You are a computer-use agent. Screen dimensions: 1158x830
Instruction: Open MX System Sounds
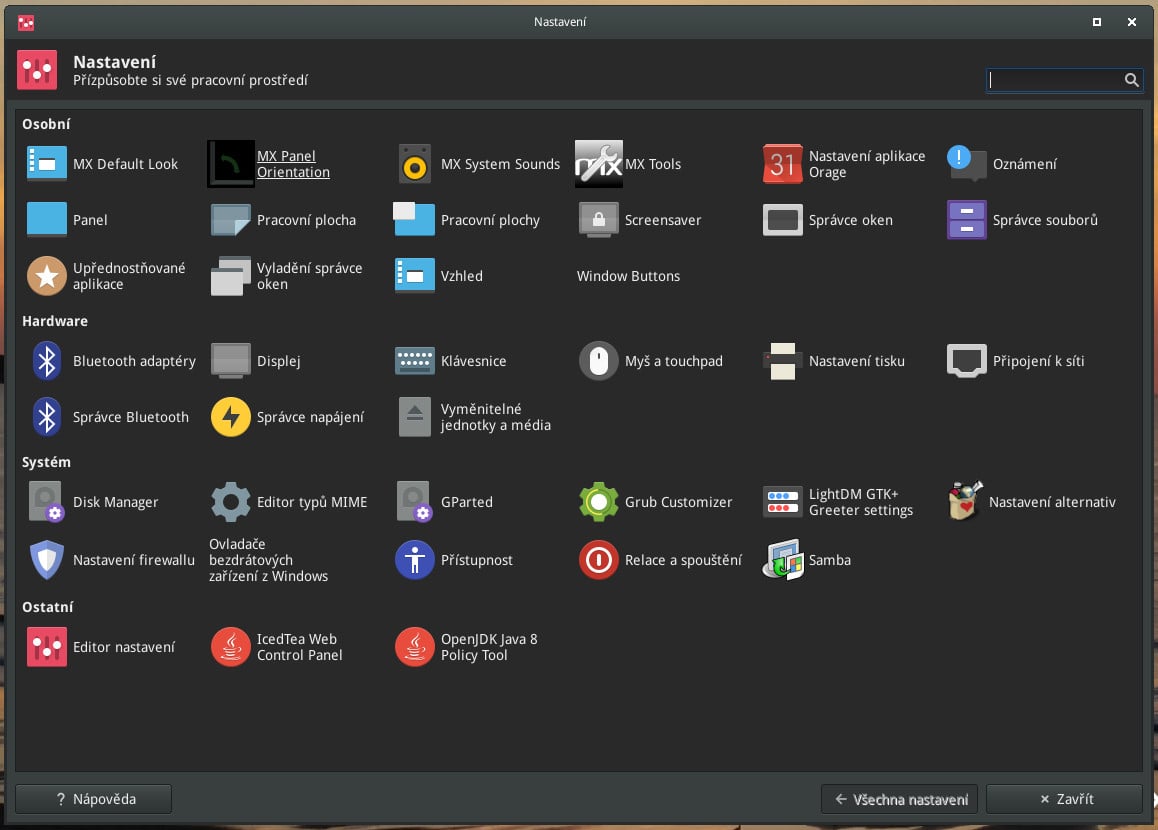click(415, 164)
